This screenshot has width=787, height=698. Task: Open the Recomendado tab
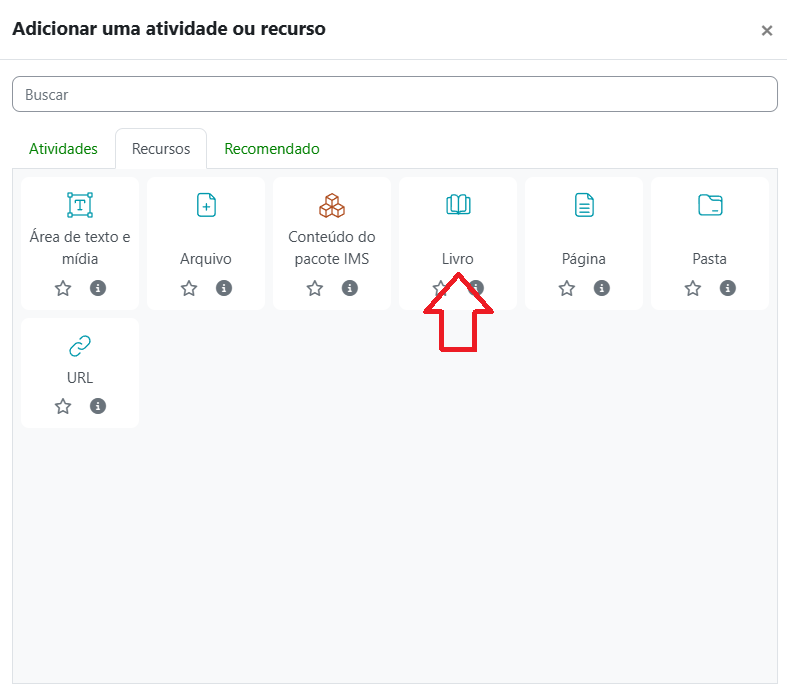[272, 149]
